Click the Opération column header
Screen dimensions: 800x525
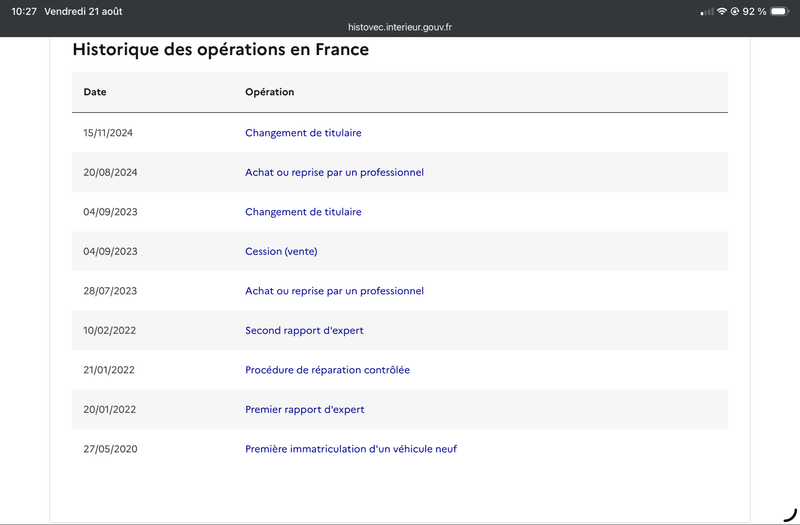(269, 92)
